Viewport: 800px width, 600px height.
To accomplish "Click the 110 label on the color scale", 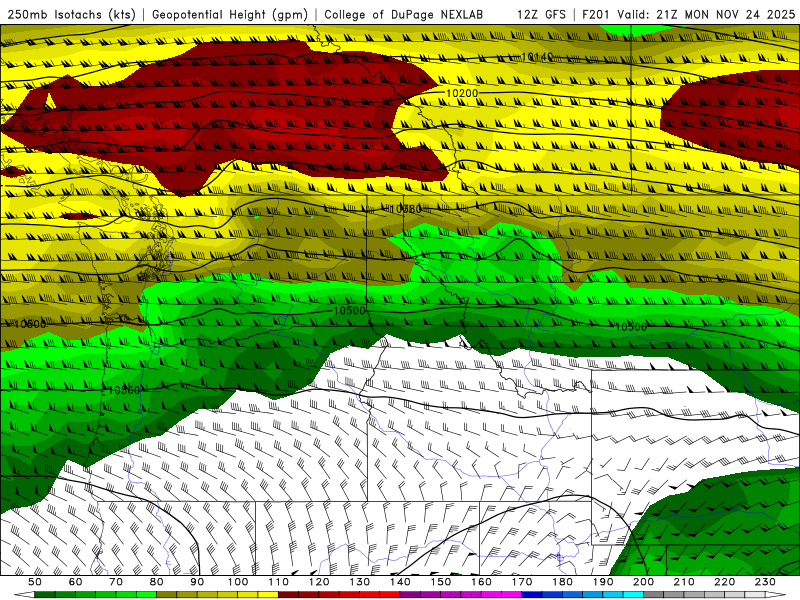I will [x=279, y=582].
